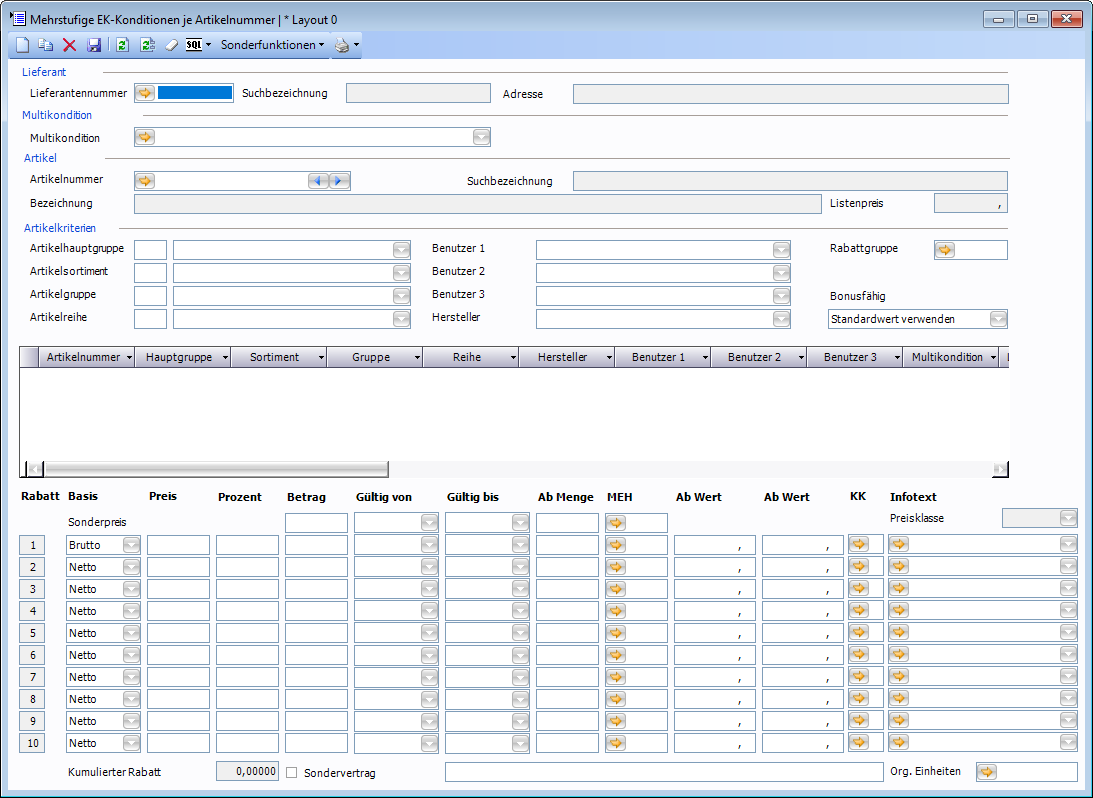
Task: Click the Sonderpreis Betrag input field
Action: point(316,523)
